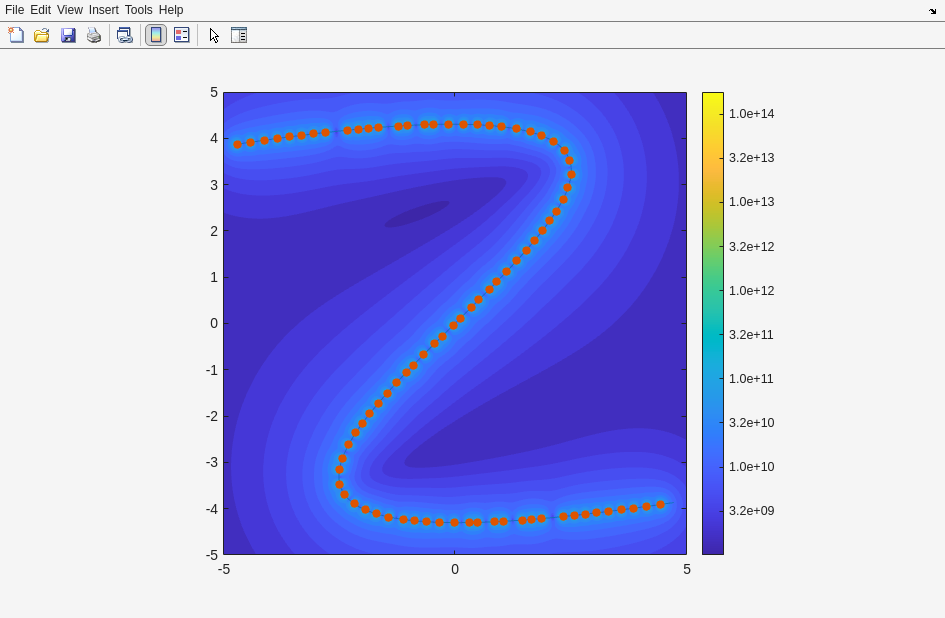Expand the View menu
The image size is (945, 618).
70,10
